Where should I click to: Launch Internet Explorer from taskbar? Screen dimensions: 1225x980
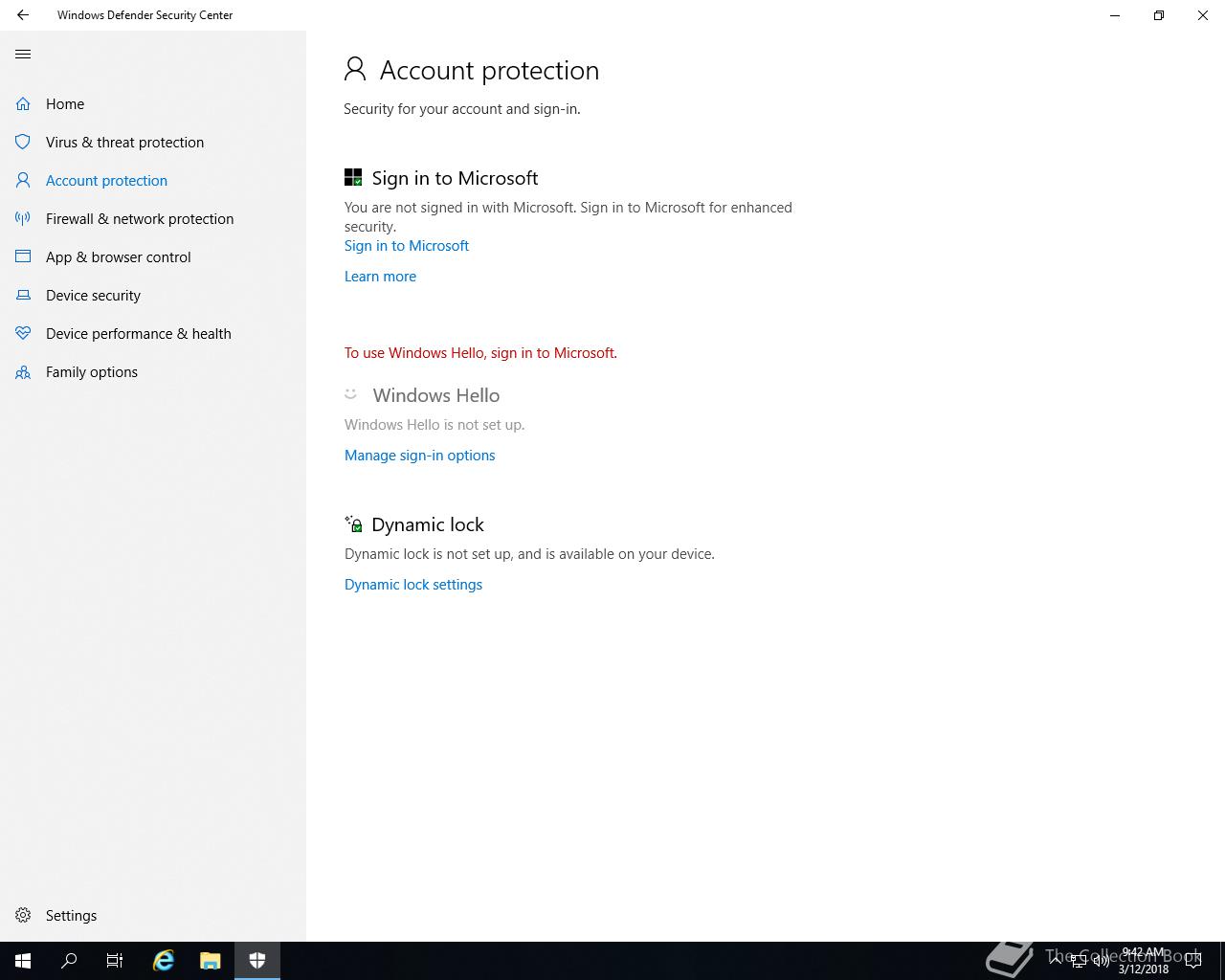[164, 961]
